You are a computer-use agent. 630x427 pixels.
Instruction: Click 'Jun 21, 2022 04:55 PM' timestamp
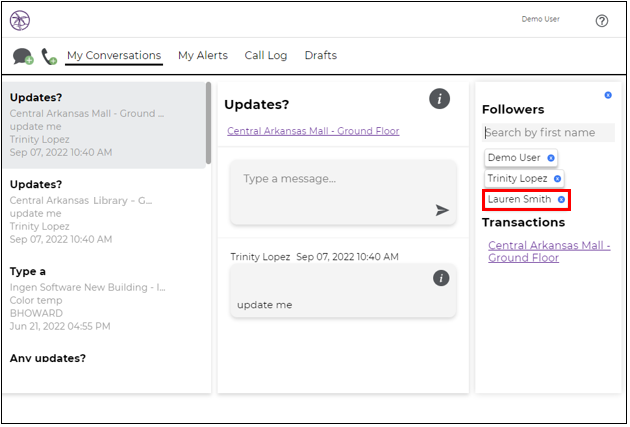click(x=60, y=326)
